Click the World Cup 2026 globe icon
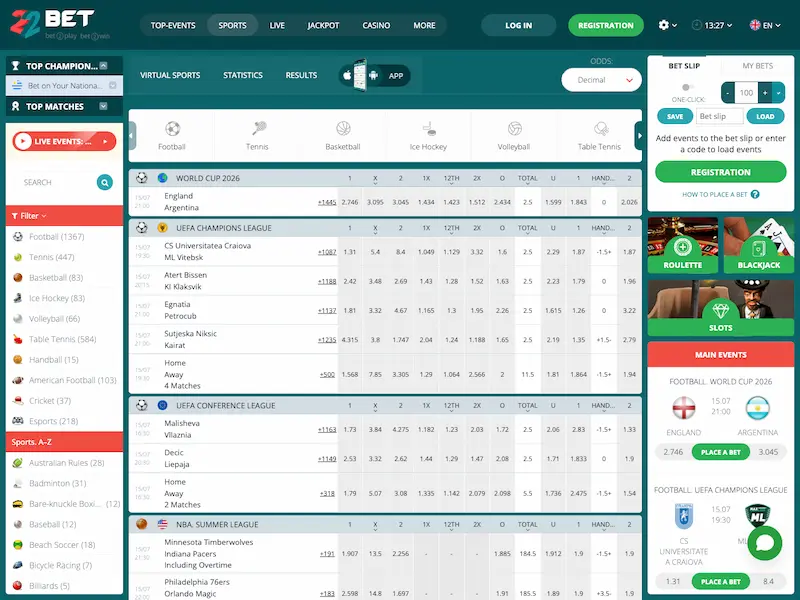The height and width of the screenshot is (600, 800). [163, 178]
